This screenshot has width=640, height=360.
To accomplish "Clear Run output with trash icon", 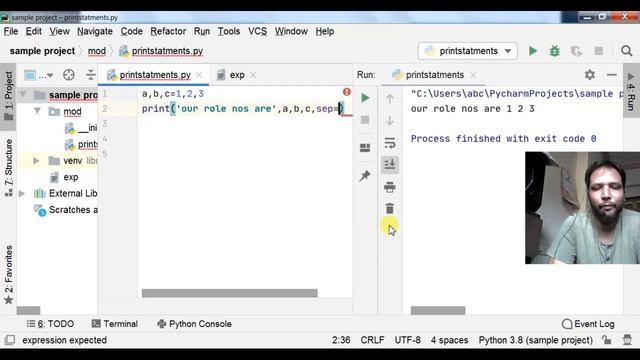I will [x=390, y=209].
